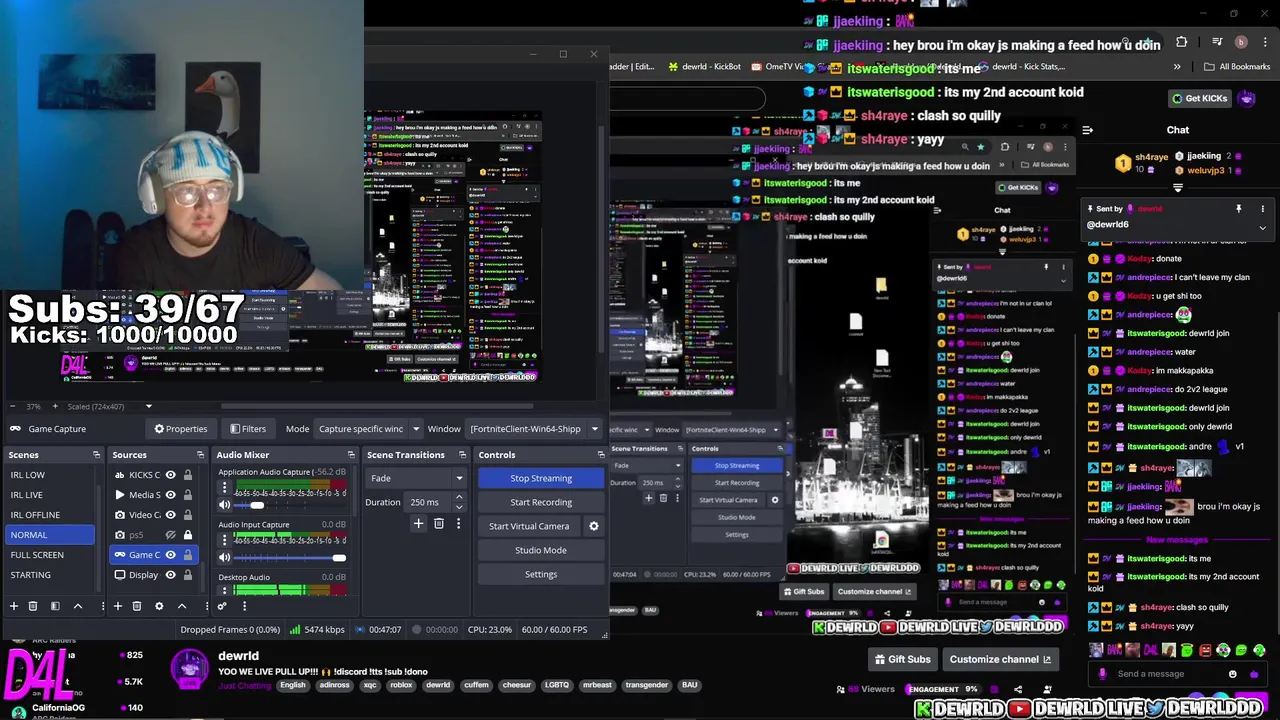Click Stop Streaming button
The width and height of the screenshot is (1280, 720).
click(x=541, y=478)
